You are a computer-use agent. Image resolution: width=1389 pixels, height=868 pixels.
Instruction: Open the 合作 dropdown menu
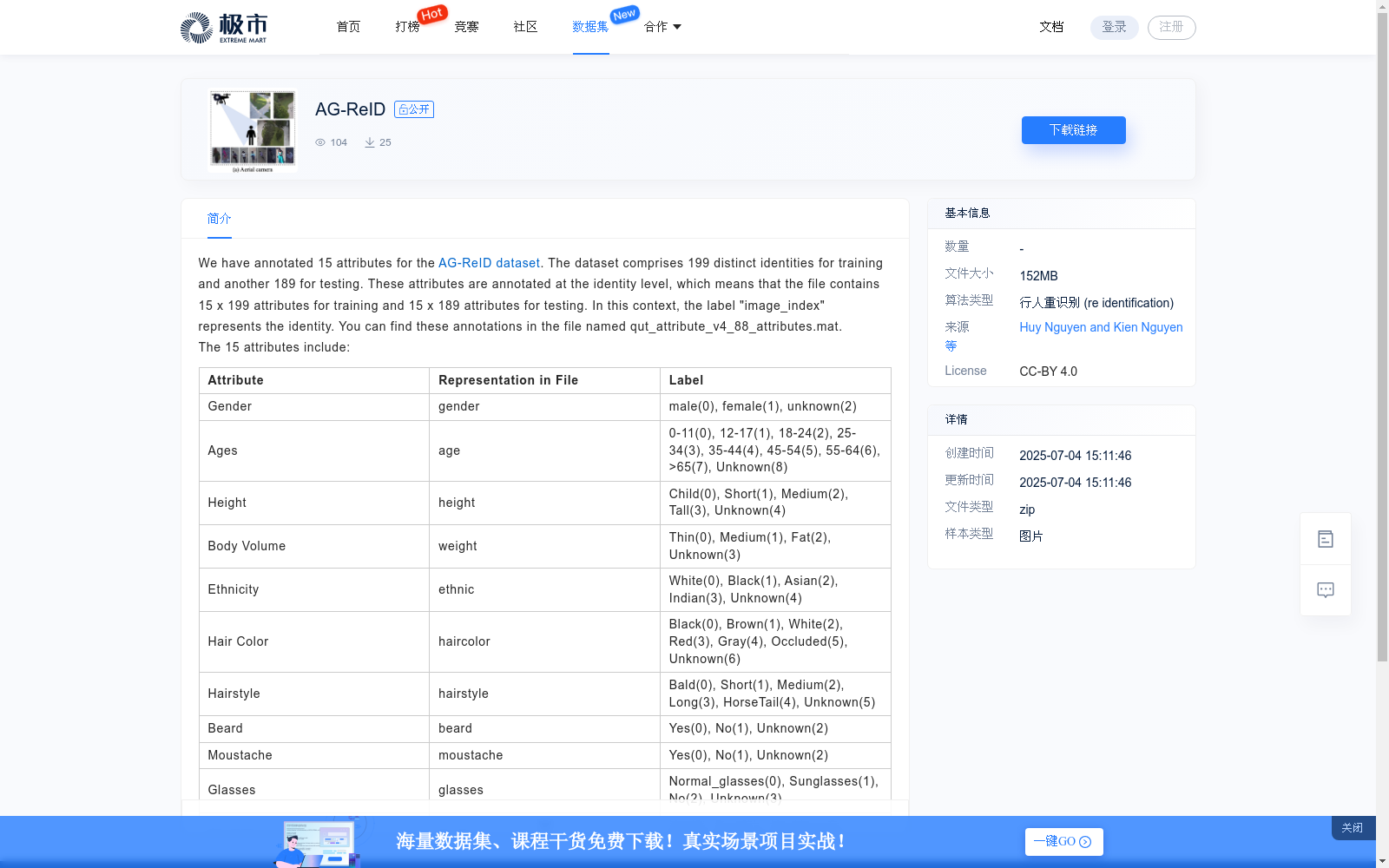(x=662, y=27)
